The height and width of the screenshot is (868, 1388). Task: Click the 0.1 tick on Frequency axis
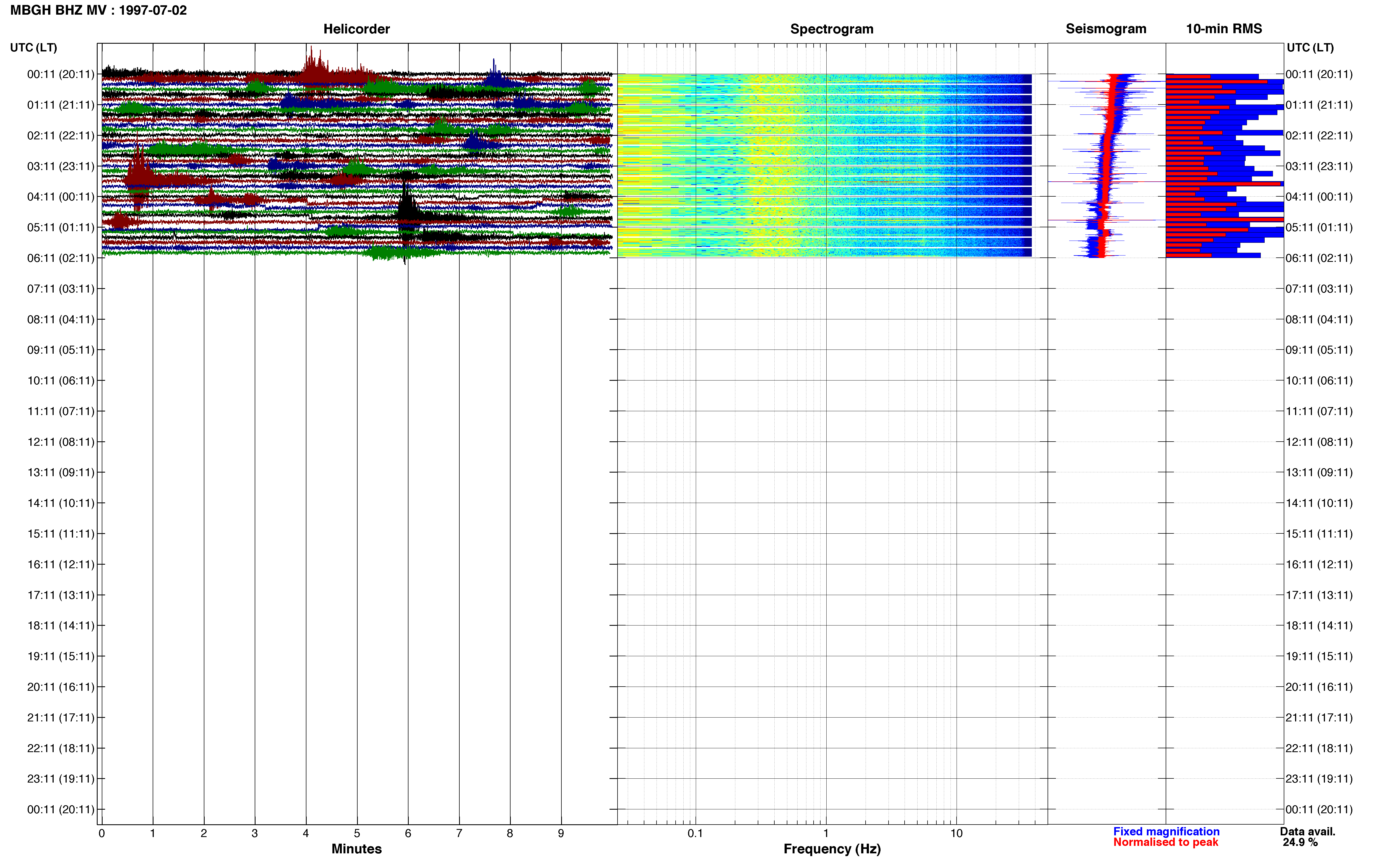pos(695,833)
